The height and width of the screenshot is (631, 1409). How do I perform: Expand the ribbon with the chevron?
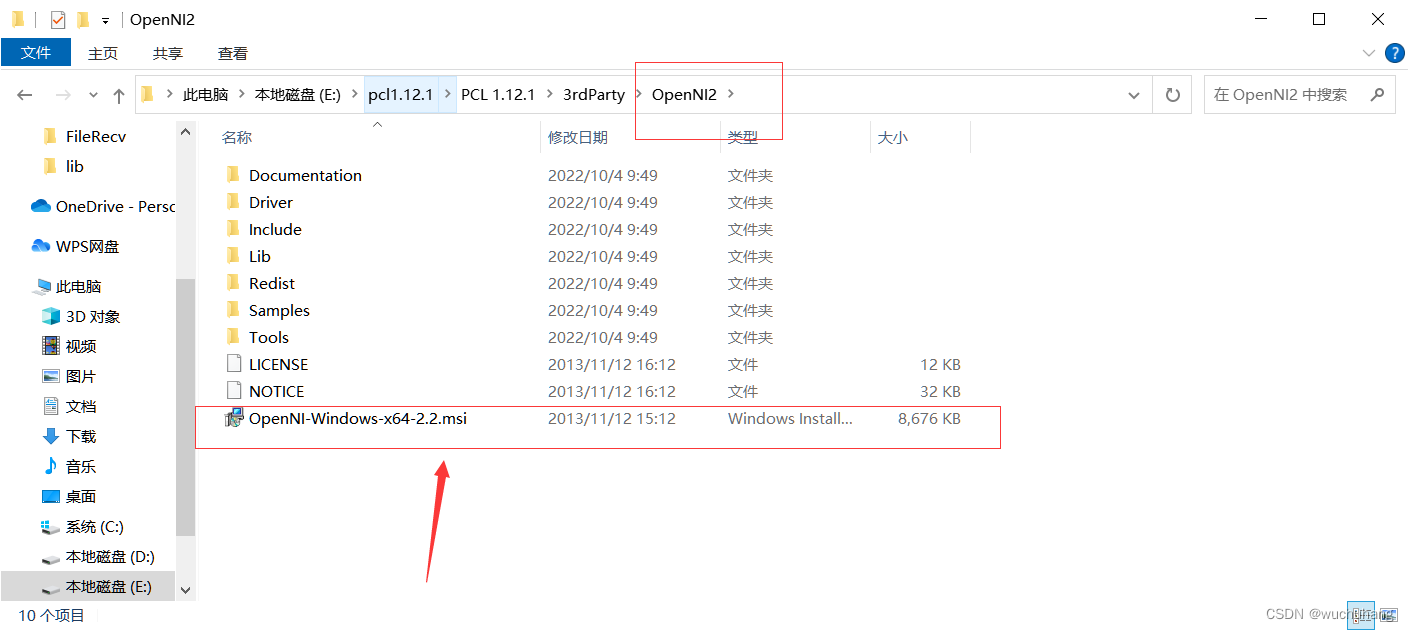[x=1369, y=53]
